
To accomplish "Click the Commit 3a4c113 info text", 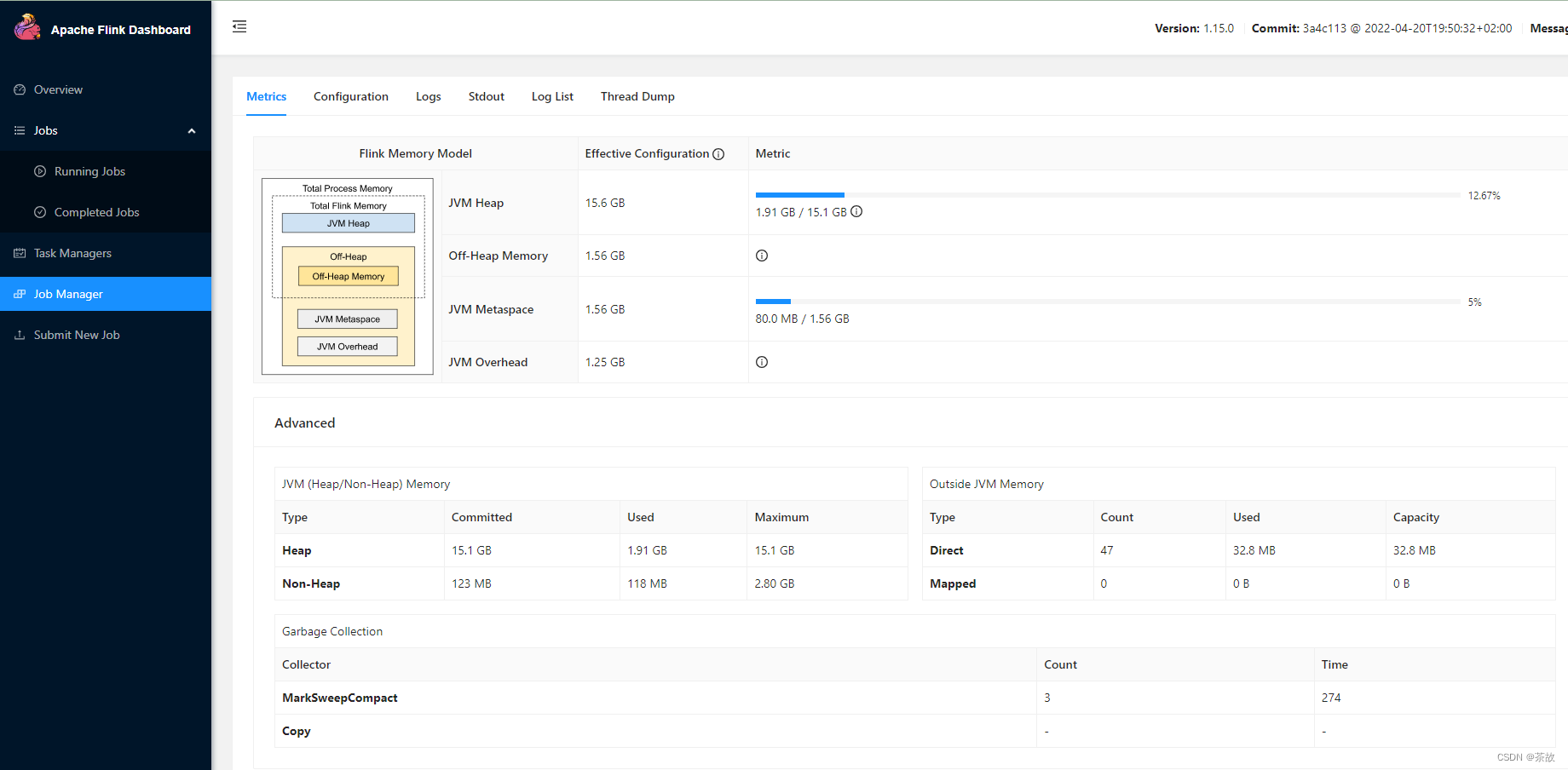I will 1381,28.
